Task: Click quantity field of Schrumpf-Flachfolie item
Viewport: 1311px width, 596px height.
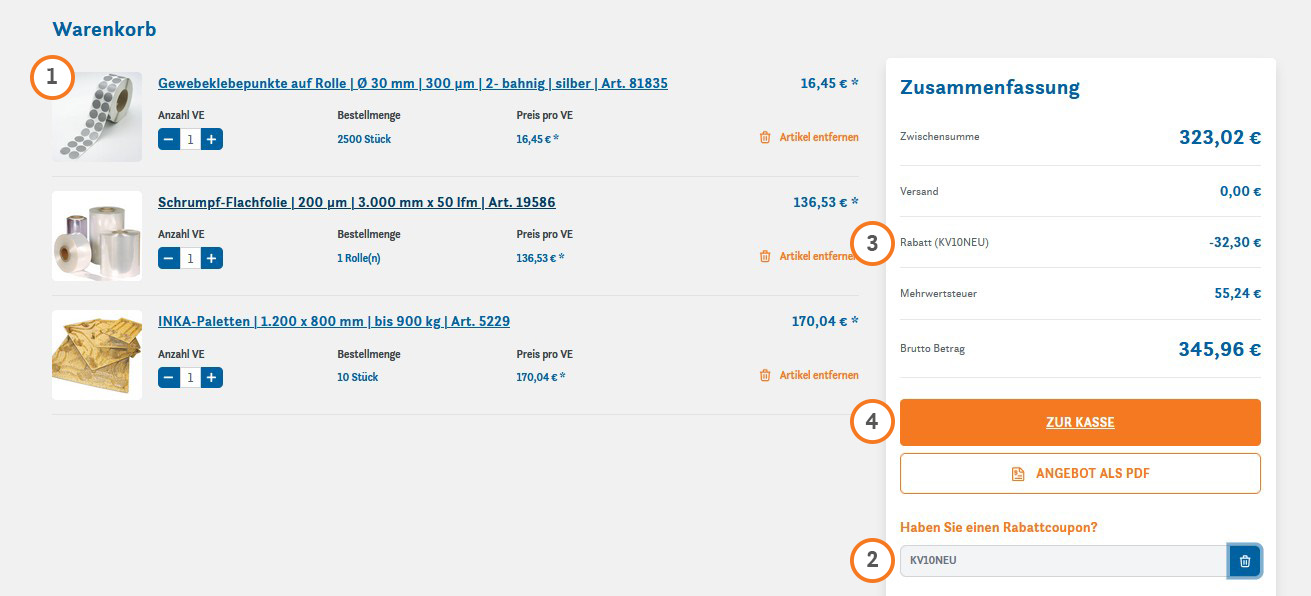Action: [190, 258]
